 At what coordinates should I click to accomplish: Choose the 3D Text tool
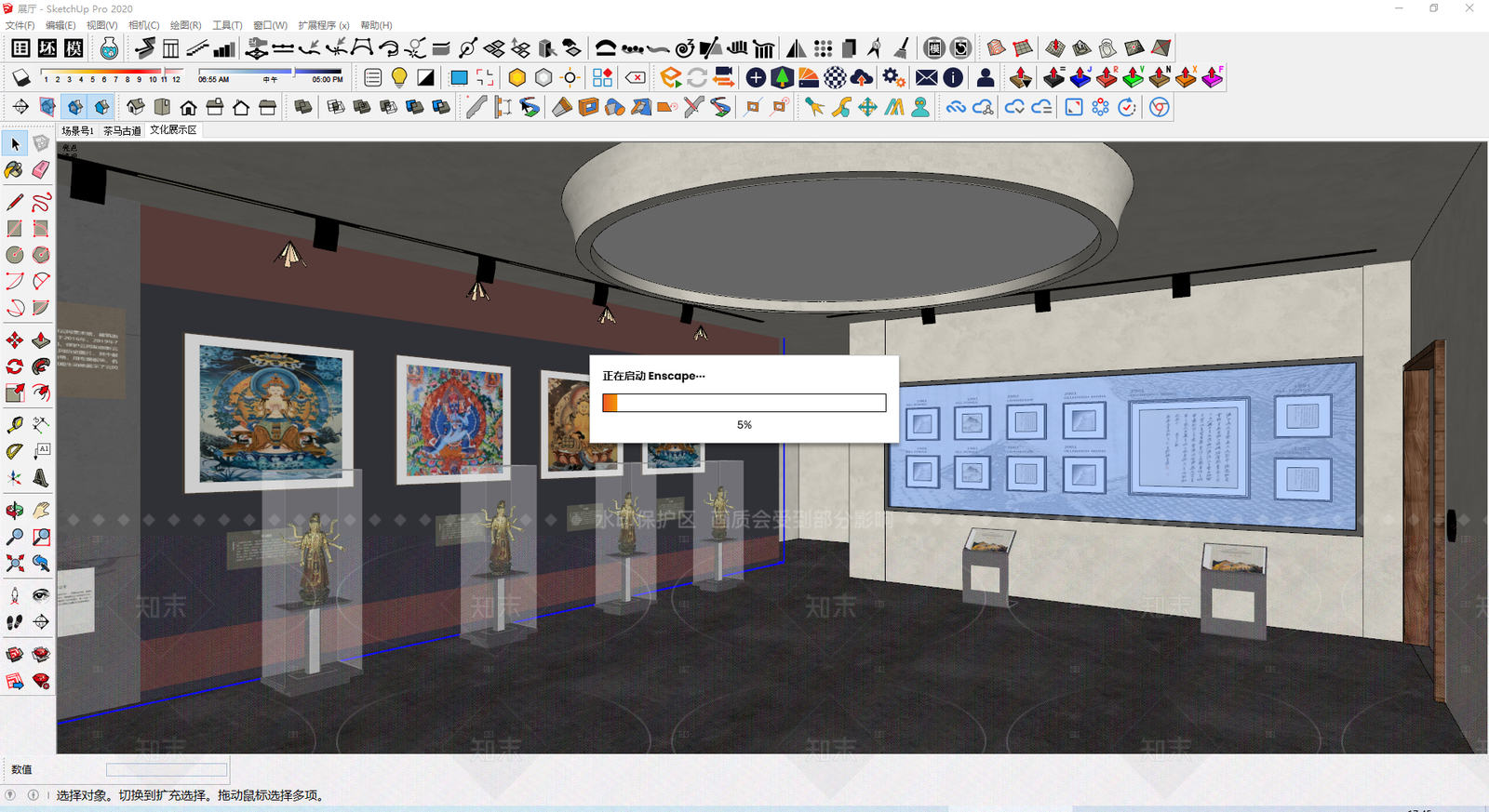pyautogui.click(x=41, y=477)
